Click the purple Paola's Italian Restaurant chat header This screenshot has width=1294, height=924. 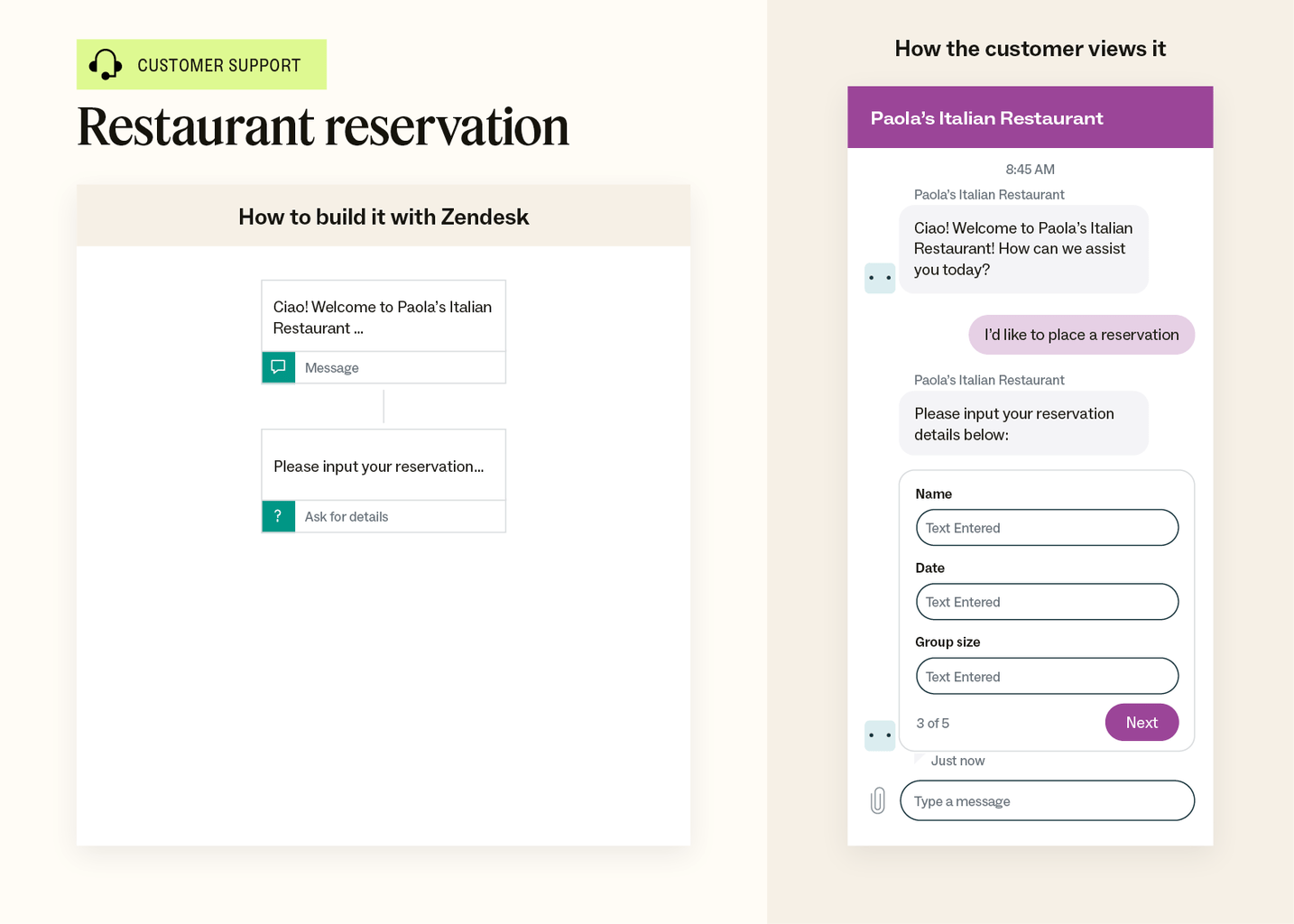[1030, 118]
